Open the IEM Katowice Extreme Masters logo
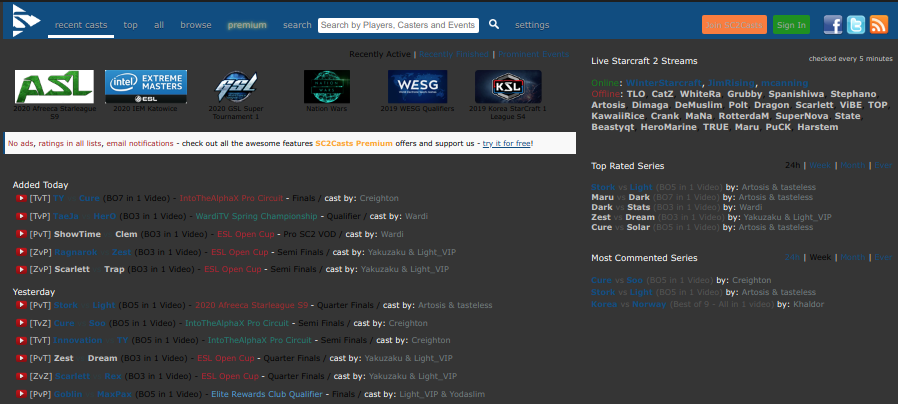Screen dimensions: 898x404 pyautogui.click(x=145, y=87)
